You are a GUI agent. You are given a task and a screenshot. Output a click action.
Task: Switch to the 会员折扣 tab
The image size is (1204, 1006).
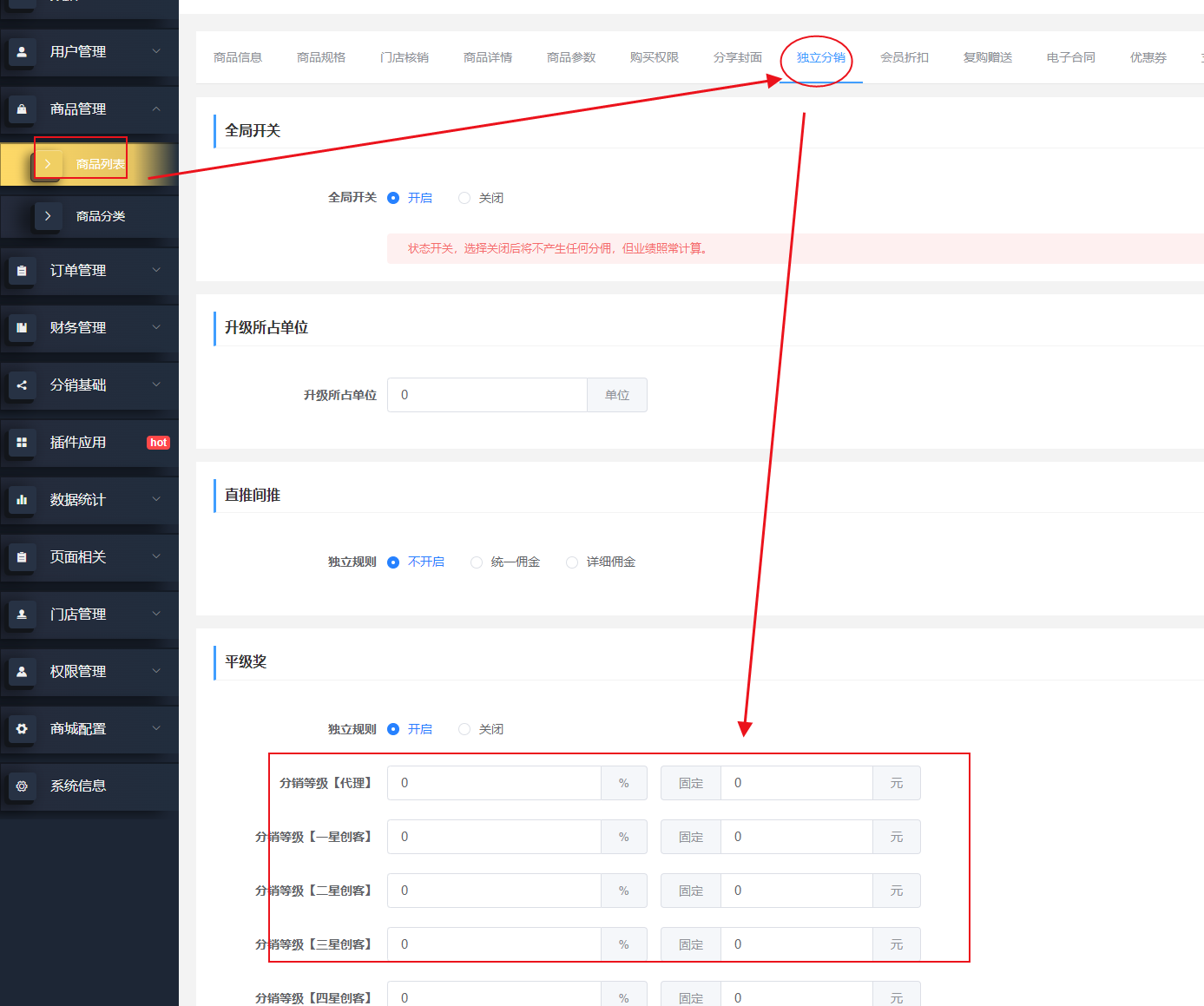point(904,57)
